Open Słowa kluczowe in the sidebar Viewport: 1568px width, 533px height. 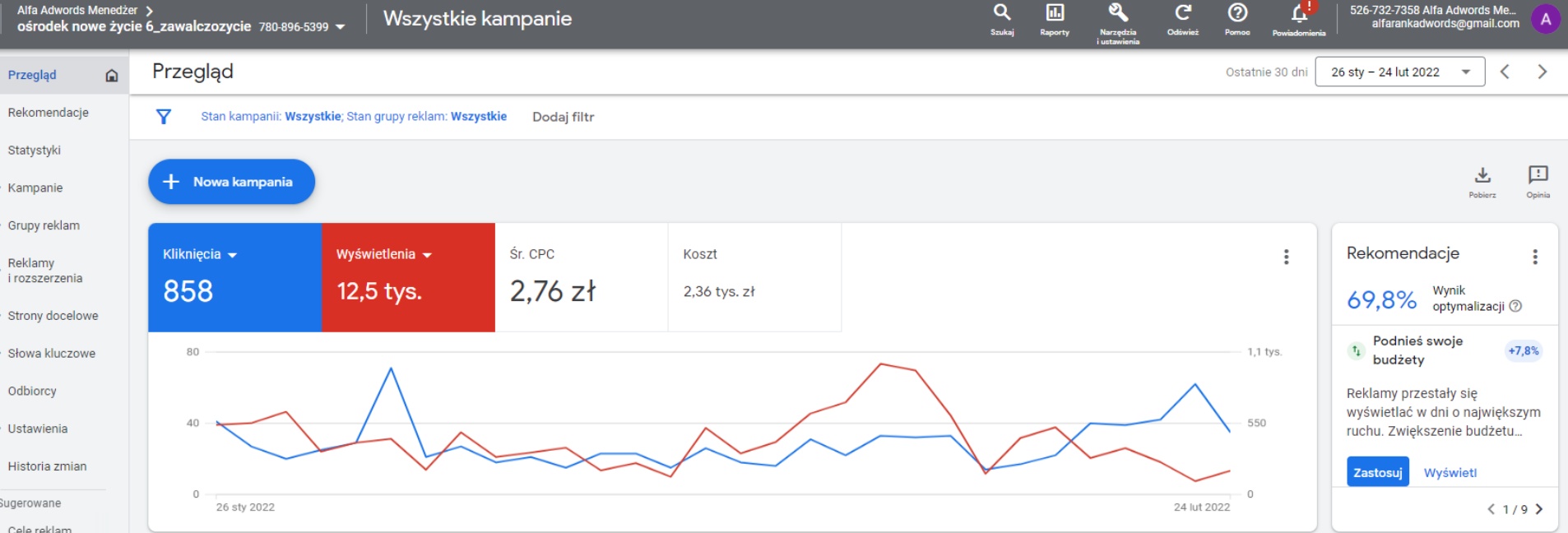[52, 353]
